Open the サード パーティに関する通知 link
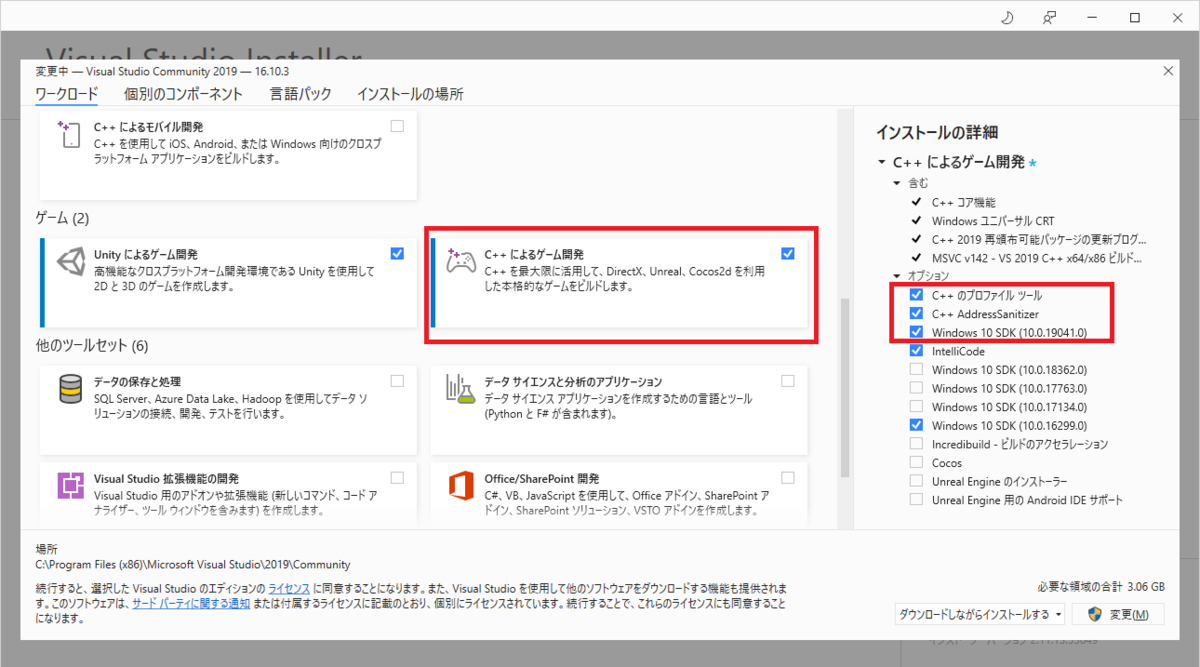 point(191,604)
